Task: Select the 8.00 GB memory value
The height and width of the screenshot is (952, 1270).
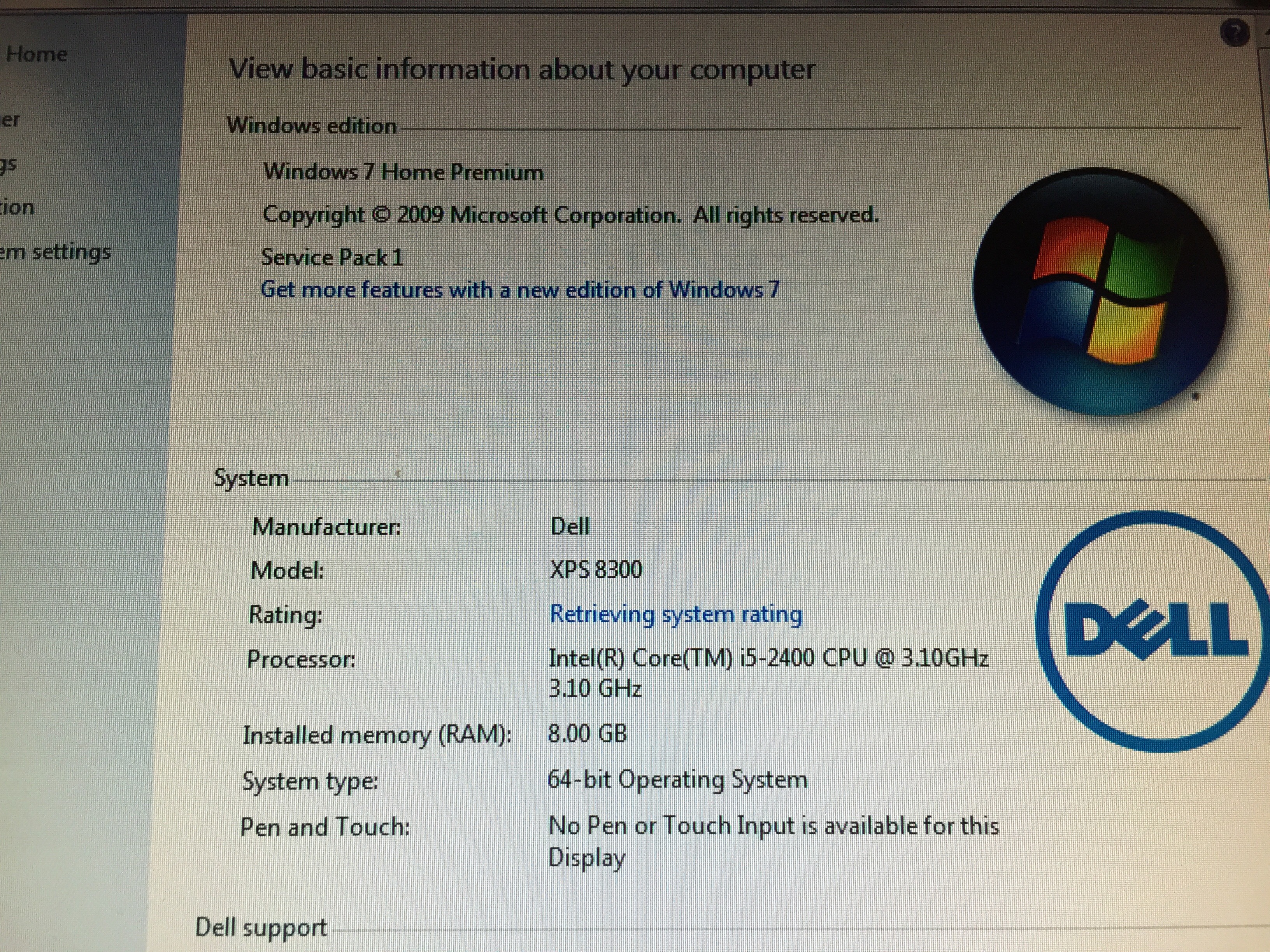Action: pyautogui.click(x=588, y=733)
